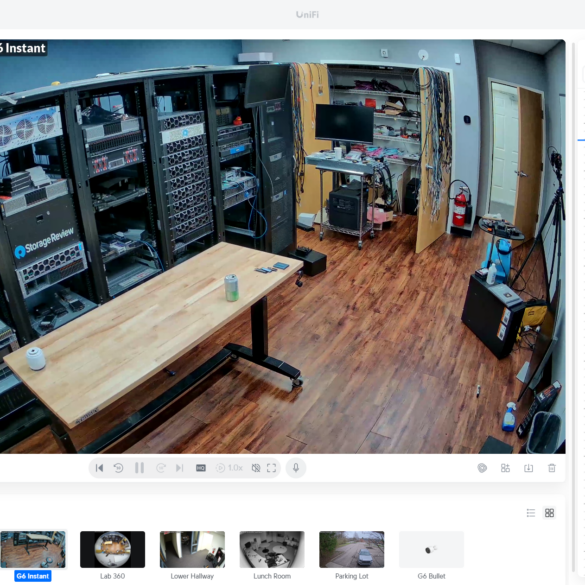This screenshot has width=585, height=585.
Task: Activate the two-way talk microphone
Action: tap(296, 468)
